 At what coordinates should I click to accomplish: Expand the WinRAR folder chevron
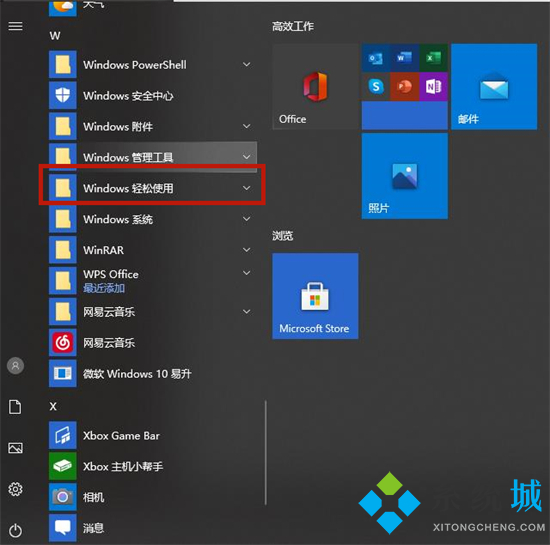point(247,250)
